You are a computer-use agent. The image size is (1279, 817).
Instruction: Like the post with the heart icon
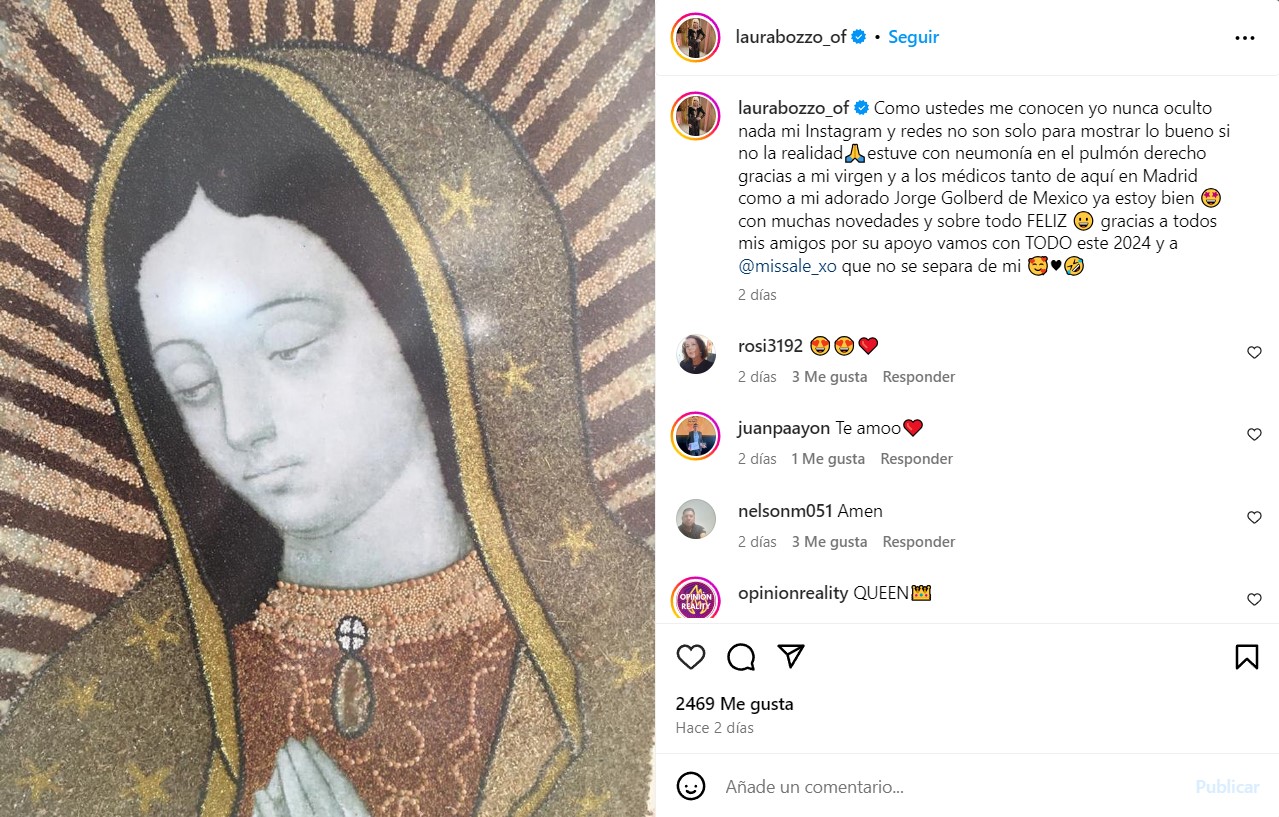point(691,657)
